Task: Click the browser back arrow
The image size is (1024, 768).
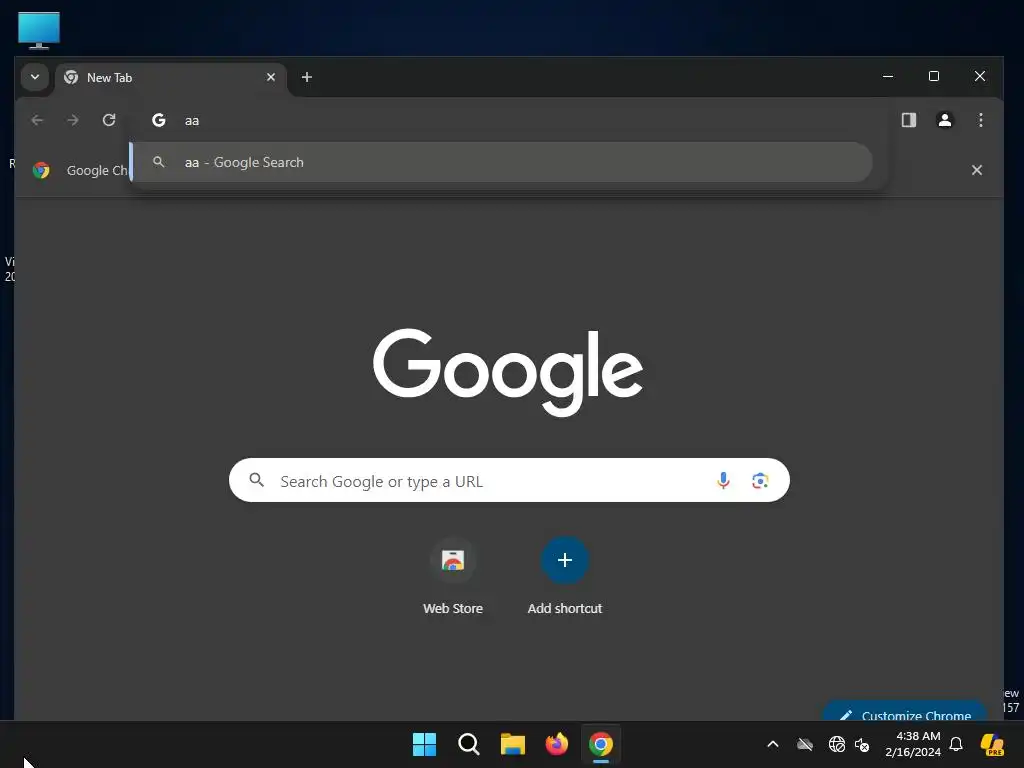Action: (x=37, y=120)
